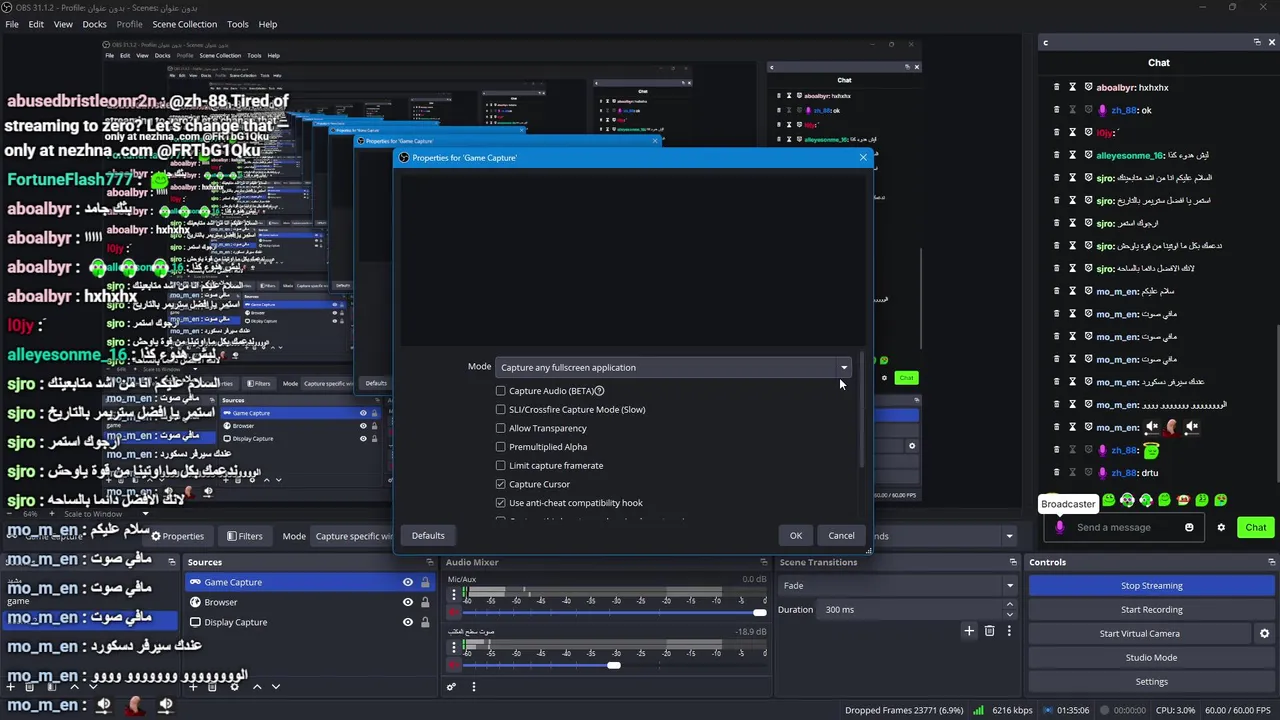Float the Controls dock with its header icon
Image resolution: width=1280 pixels, height=720 pixels.
click(x=1271, y=562)
